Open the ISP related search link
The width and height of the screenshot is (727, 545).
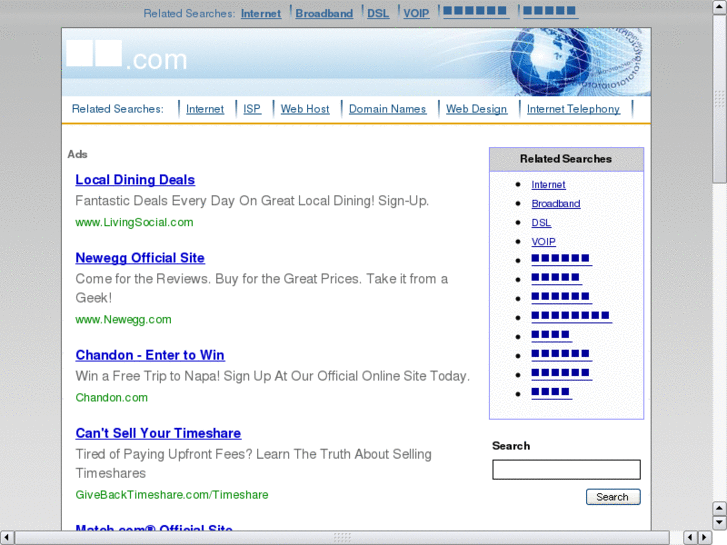pos(252,109)
